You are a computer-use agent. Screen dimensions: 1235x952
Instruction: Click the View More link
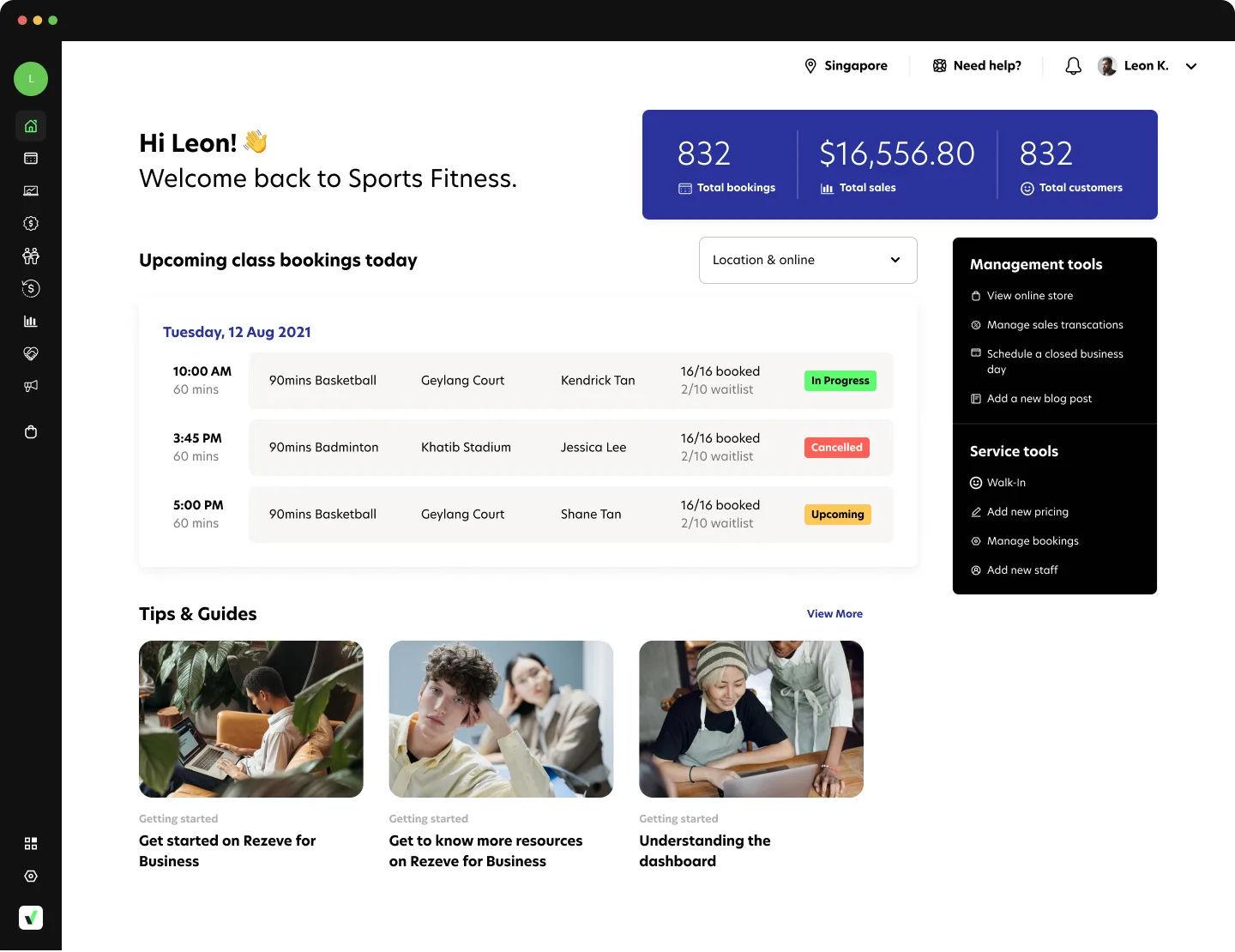[x=834, y=613]
